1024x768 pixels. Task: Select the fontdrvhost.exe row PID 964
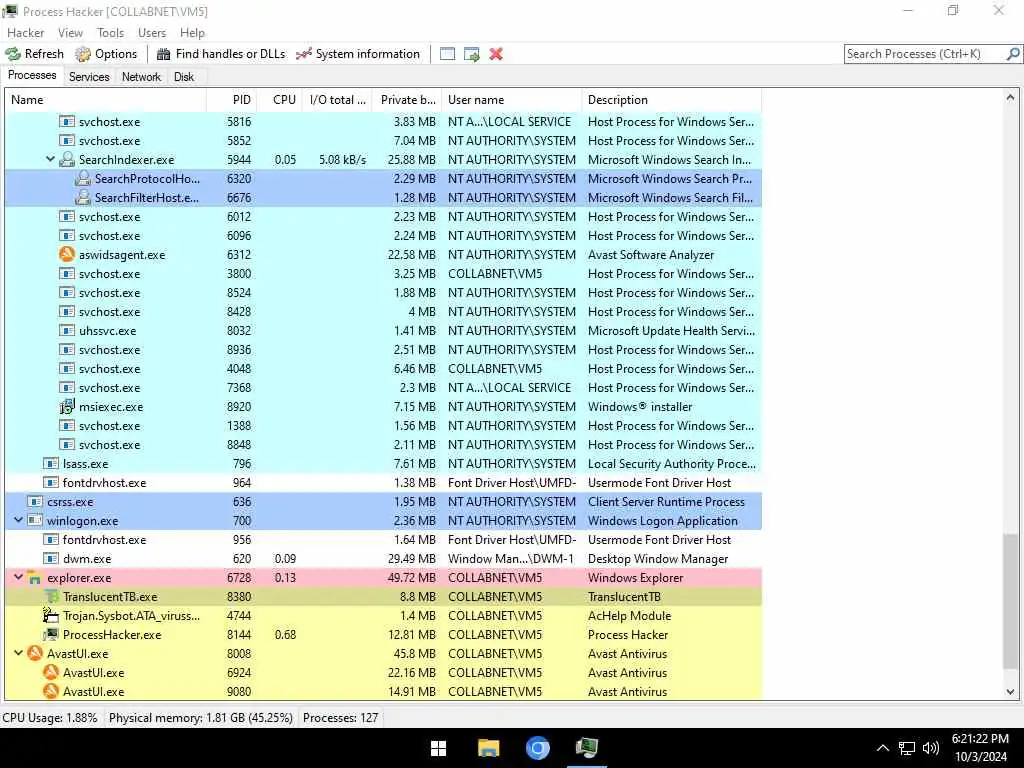[383, 483]
